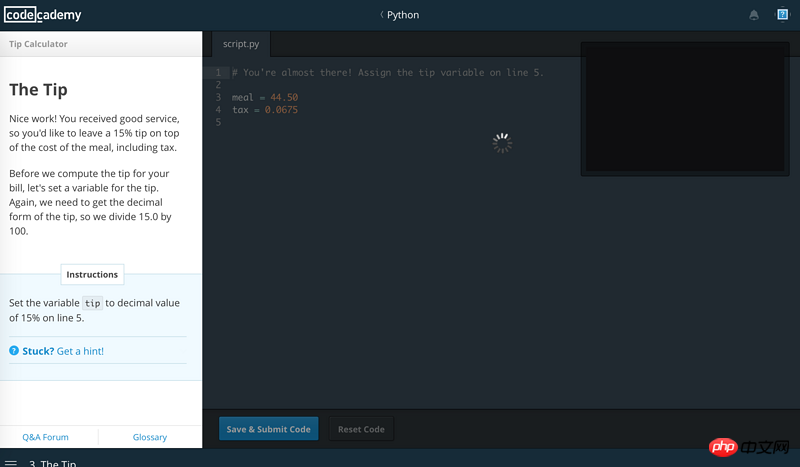Click the Tip Calculator section header
The image size is (800, 467).
[x=38, y=44]
